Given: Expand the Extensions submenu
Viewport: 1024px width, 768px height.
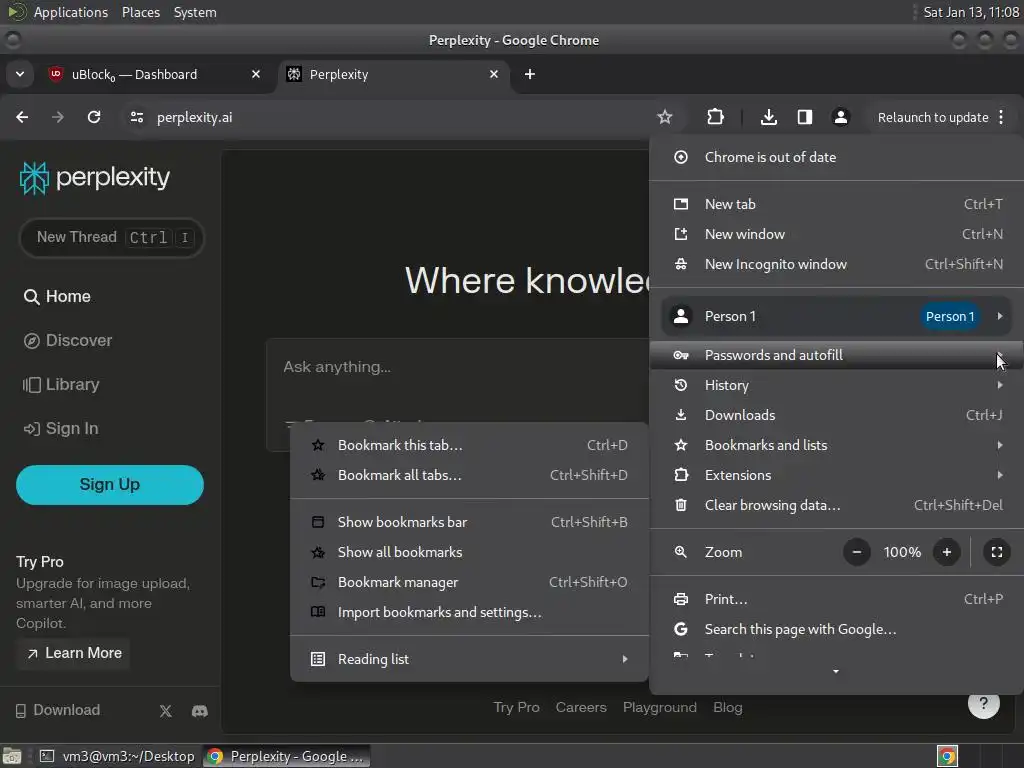Looking at the screenshot, I should pyautogui.click(x=837, y=475).
